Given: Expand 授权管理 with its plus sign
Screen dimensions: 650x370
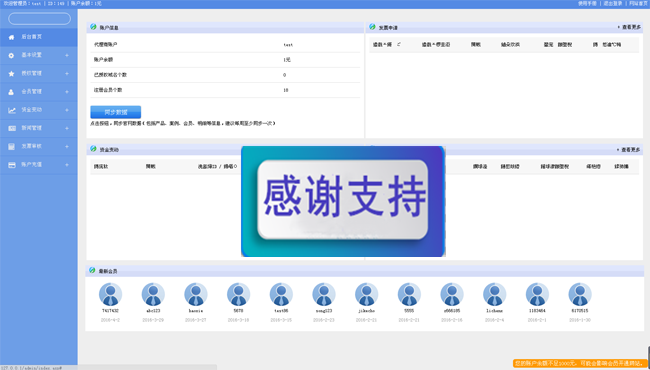Looking at the screenshot, I should tap(67, 73).
